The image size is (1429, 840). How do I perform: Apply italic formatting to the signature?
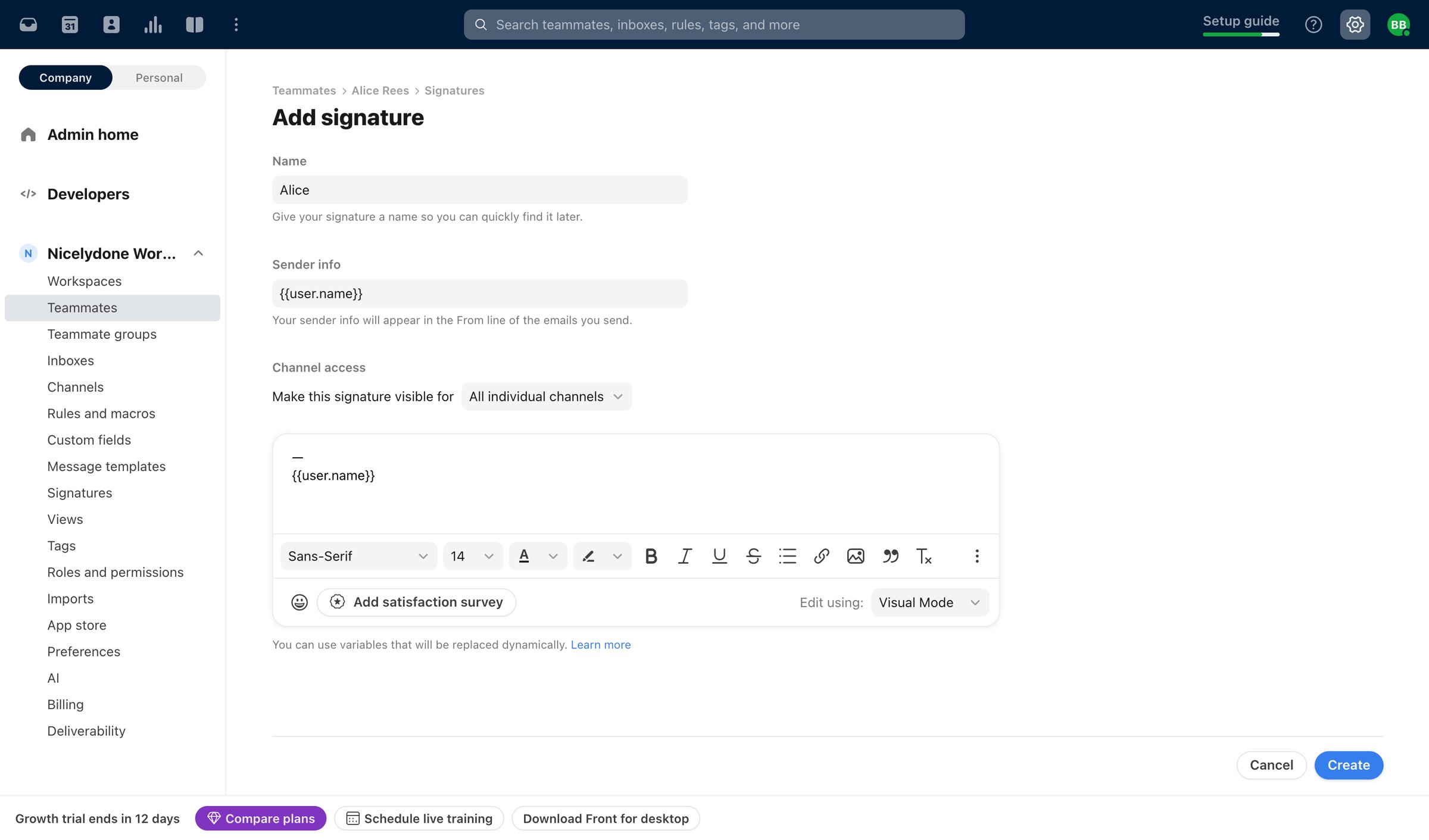685,556
